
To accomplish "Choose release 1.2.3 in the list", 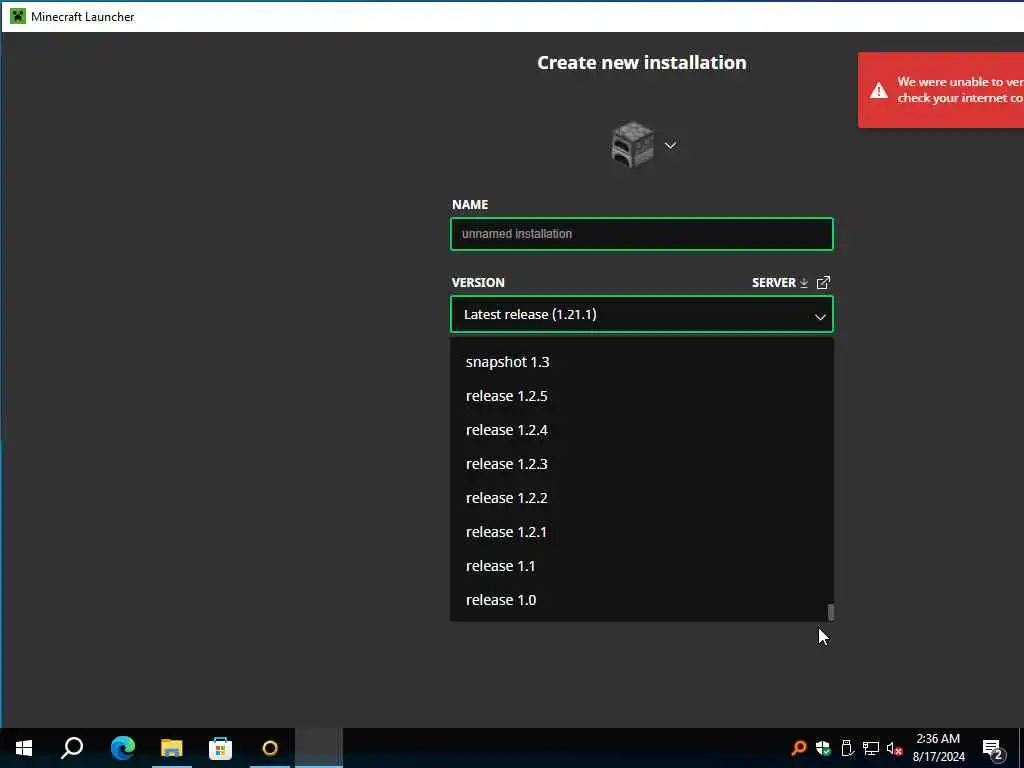I will click(641, 464).
